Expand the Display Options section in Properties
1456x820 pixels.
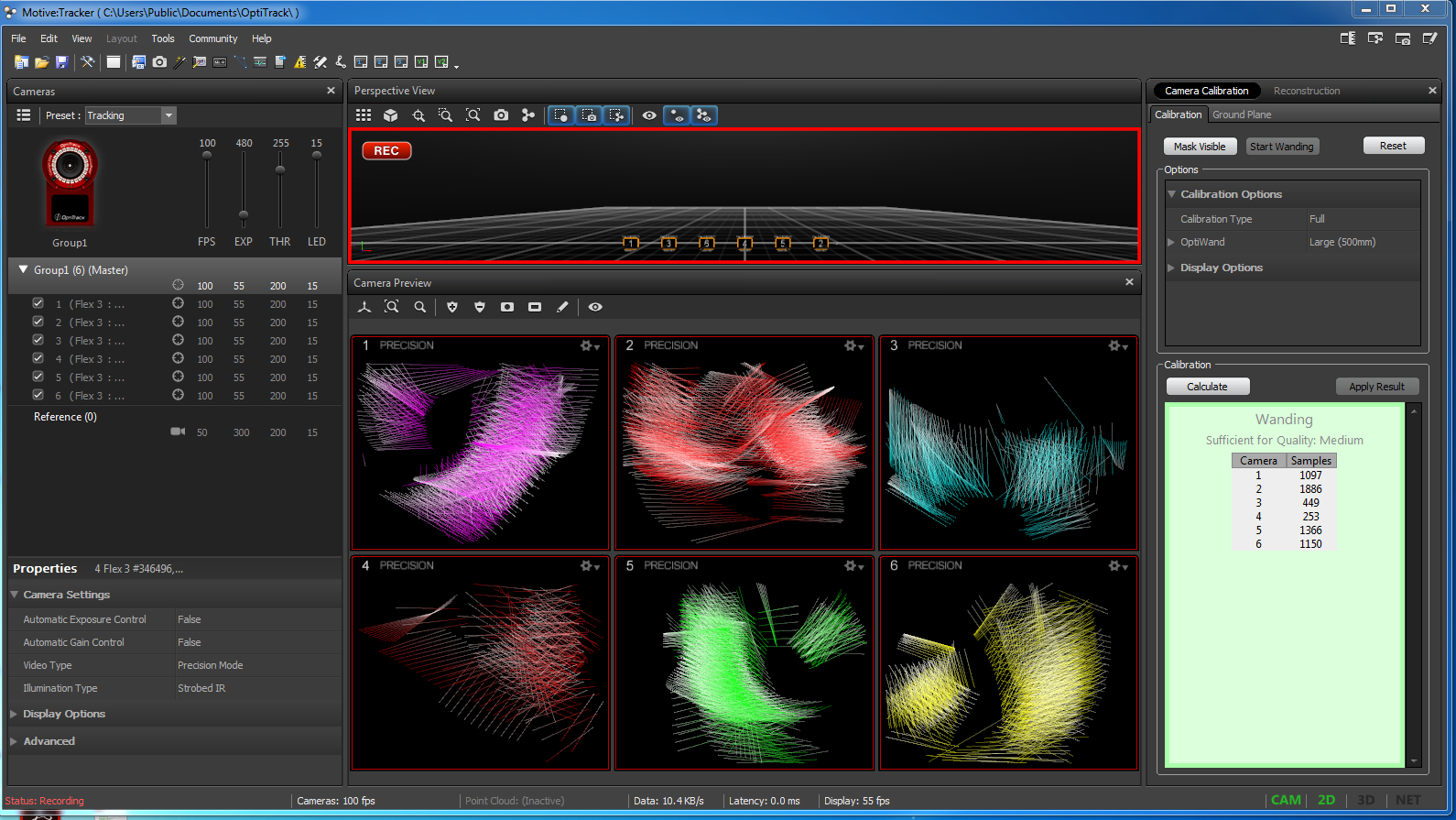click(x=14, y=714)
